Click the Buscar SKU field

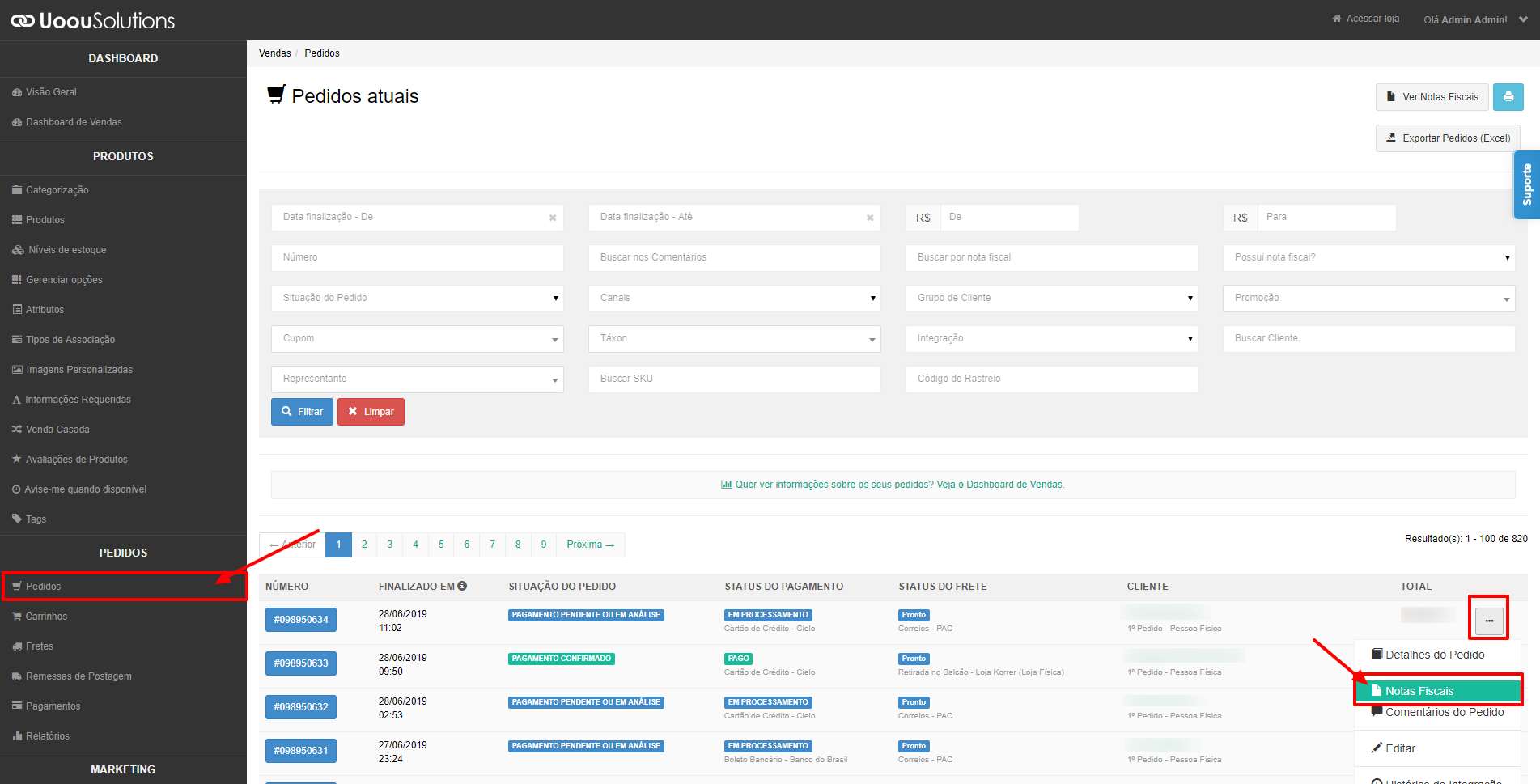point(735,379)
